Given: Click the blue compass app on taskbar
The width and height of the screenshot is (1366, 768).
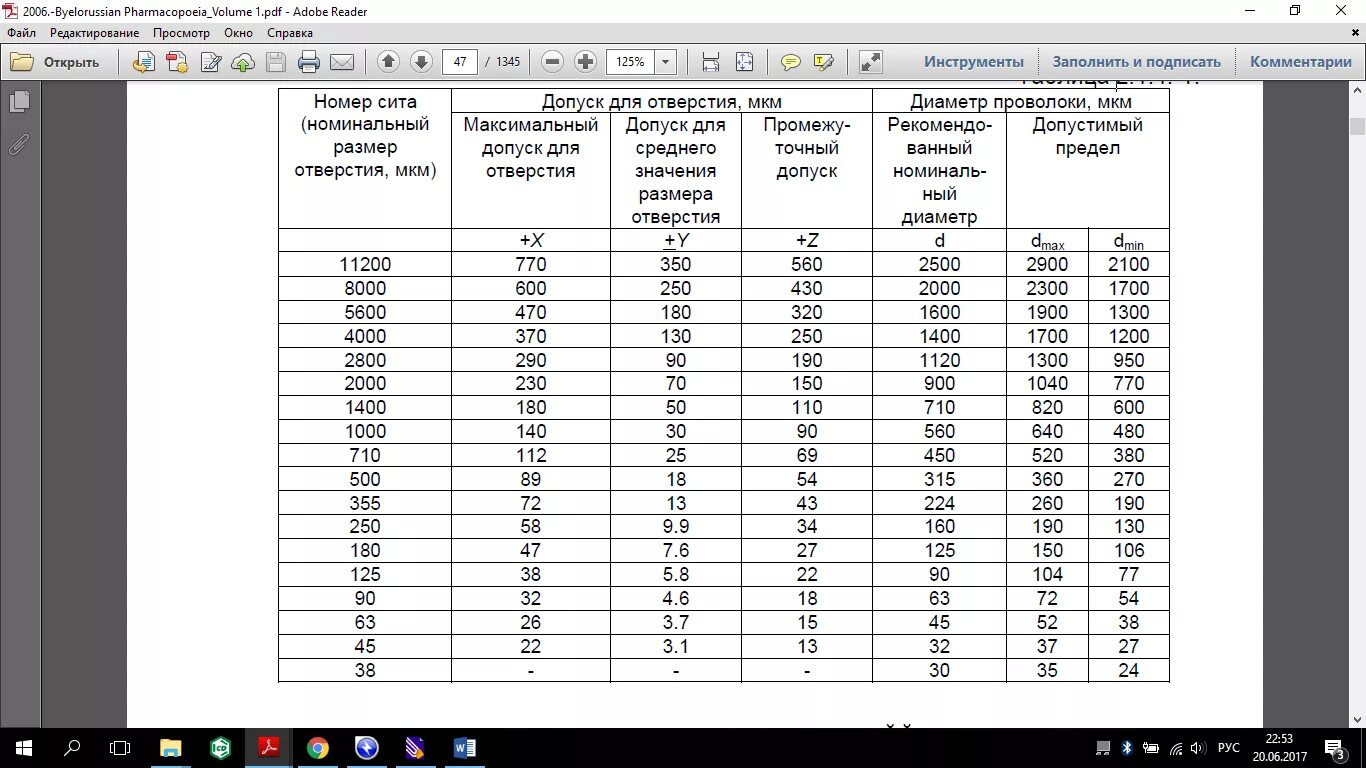Looking at the screenshot, I should pyautogui.click(x=367, y=747).
